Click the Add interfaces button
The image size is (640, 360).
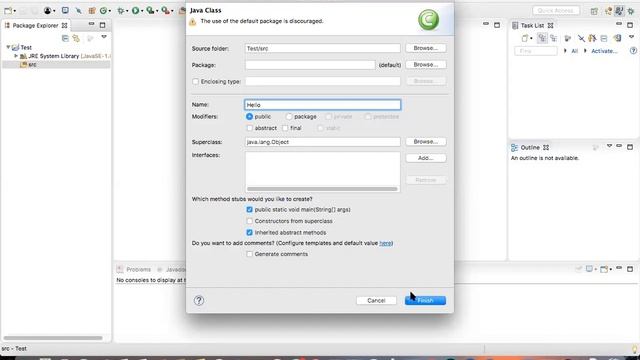click(x=426, y=158)
